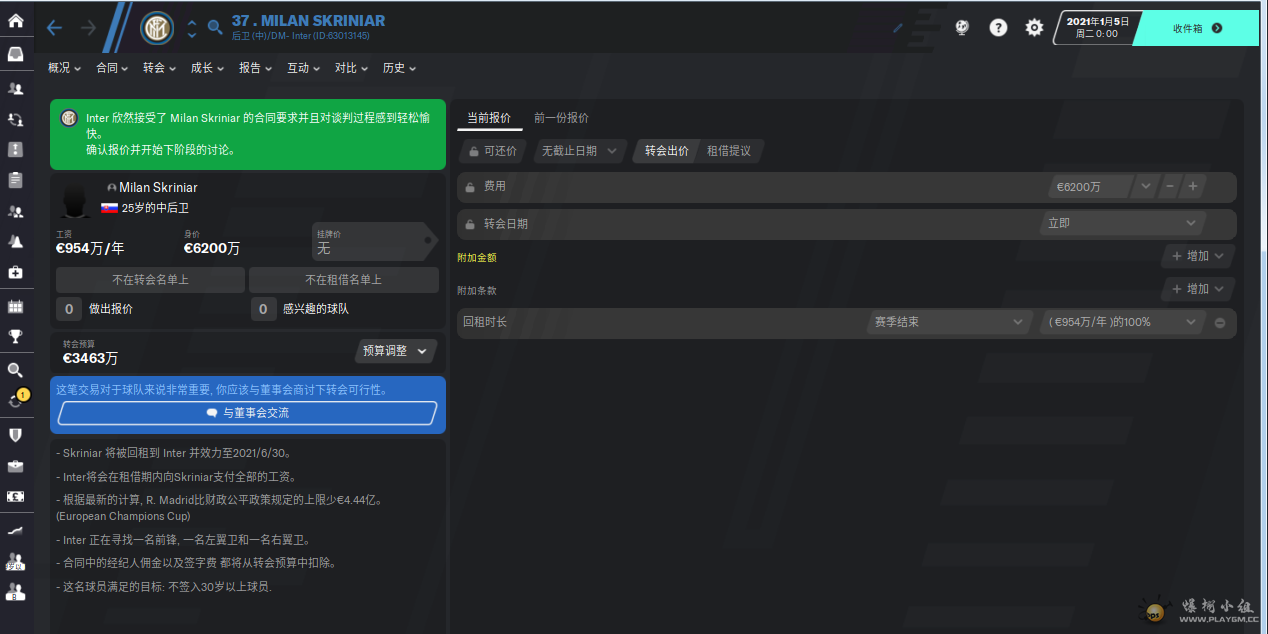Open the Team Dynamics sidebar icon
The height and width of the screenshot is (634, 1268).
click(x=15, y=119)
